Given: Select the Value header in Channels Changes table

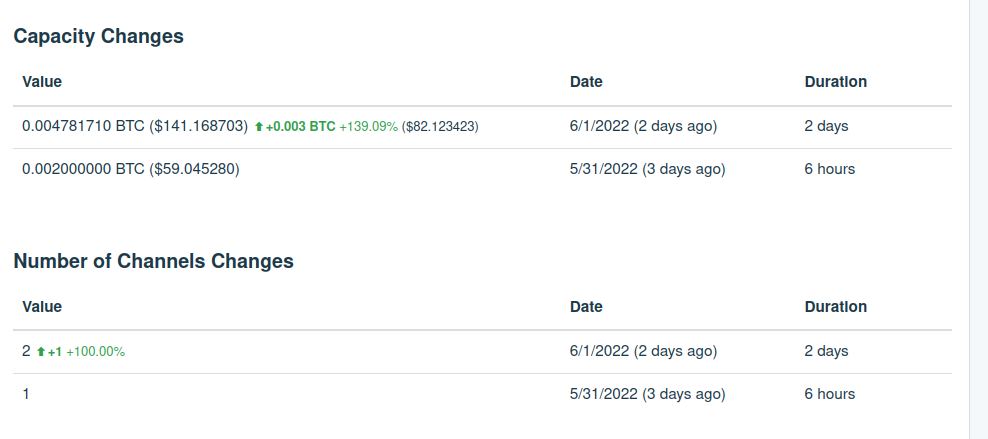Looking at the screenshot, I should click(42, 306).
